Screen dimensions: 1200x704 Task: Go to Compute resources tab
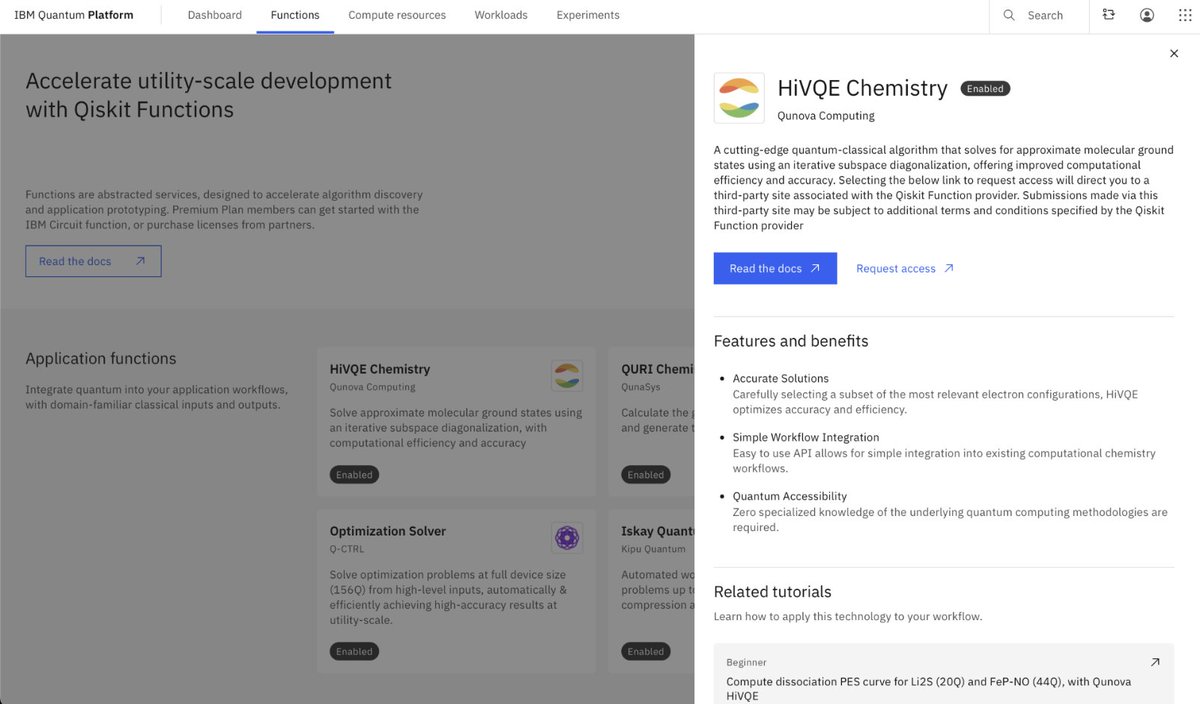(397, 16)
